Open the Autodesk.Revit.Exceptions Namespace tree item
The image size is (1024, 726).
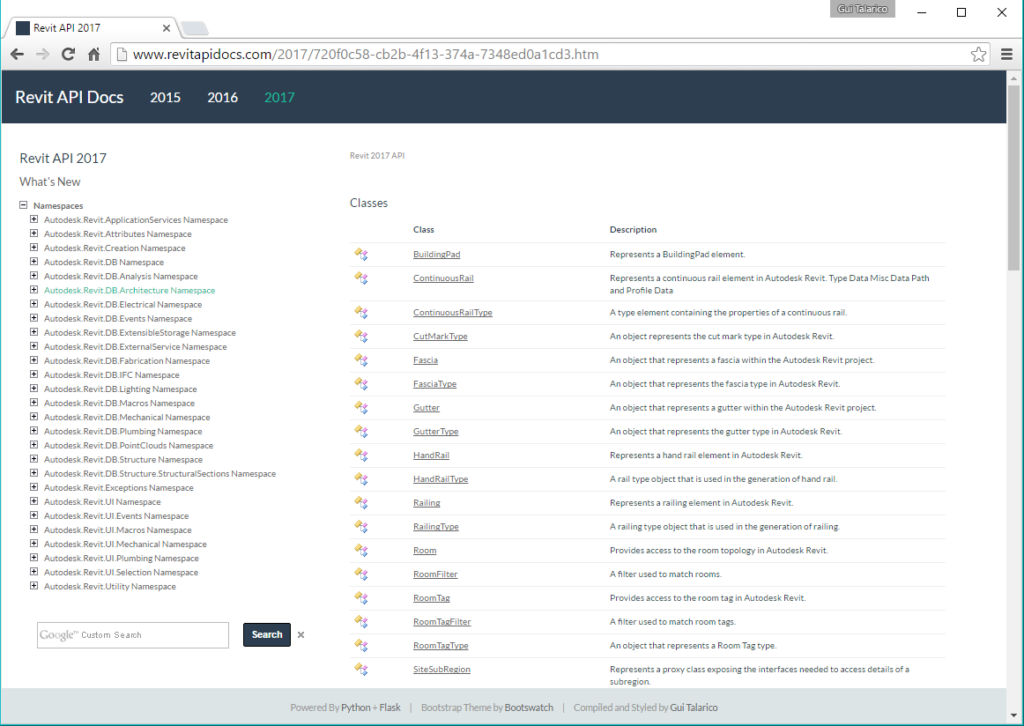pyautogui.click(x=119, y=488)
